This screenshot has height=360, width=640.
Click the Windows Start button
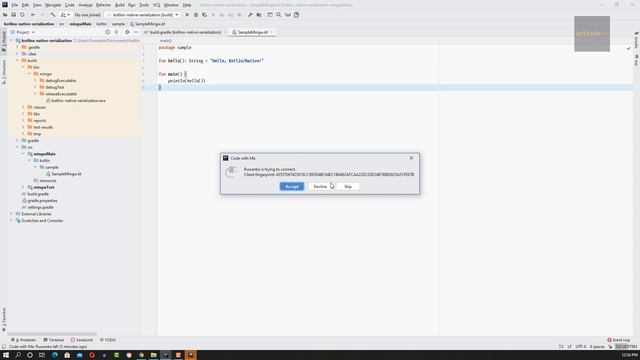pyautogui.click(x=6, y=355)
